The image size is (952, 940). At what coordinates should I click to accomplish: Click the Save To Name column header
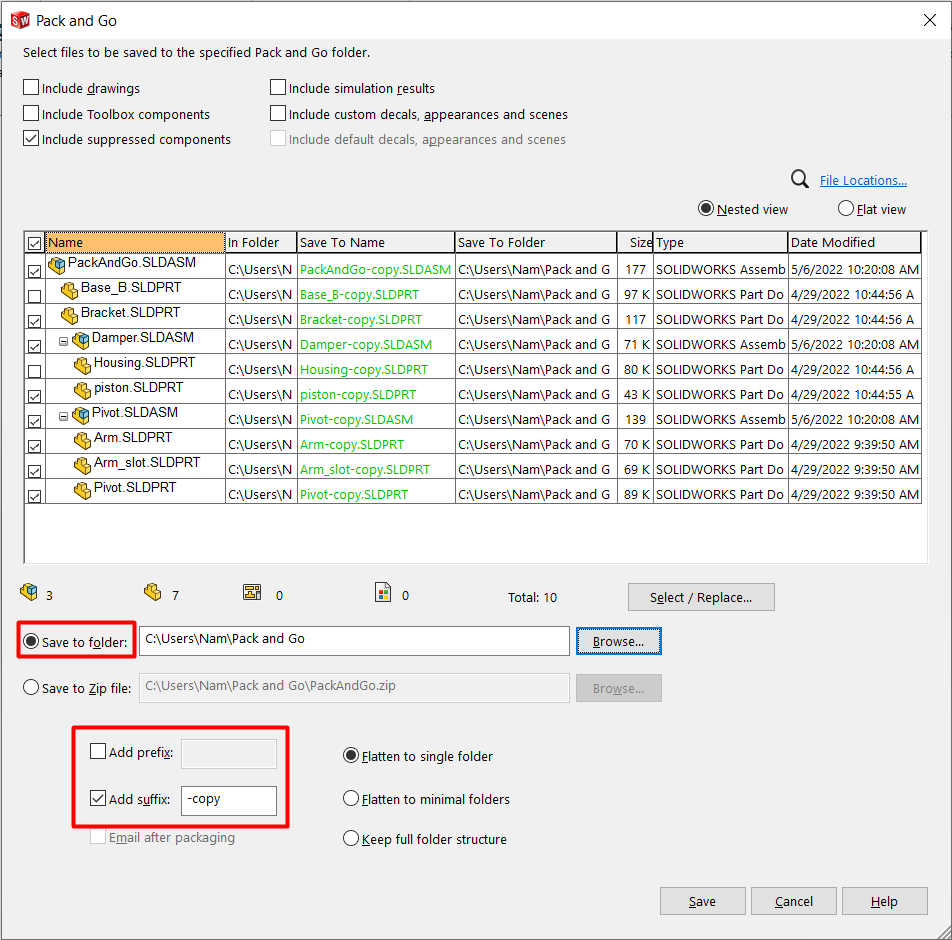(376, 242)
